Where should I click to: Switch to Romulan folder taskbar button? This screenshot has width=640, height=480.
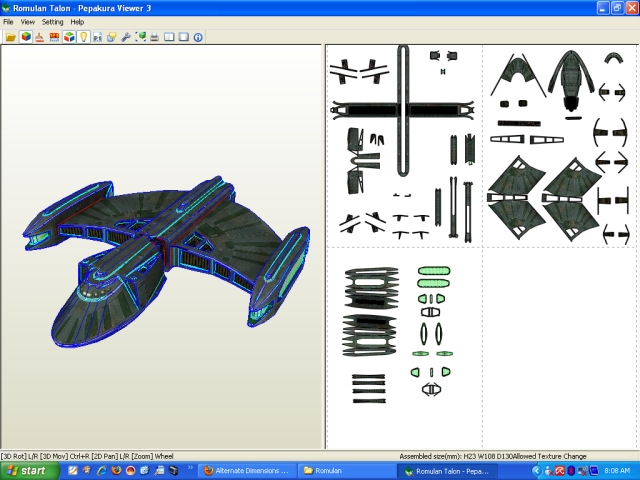pyautogui.click(x=346, y=471)
